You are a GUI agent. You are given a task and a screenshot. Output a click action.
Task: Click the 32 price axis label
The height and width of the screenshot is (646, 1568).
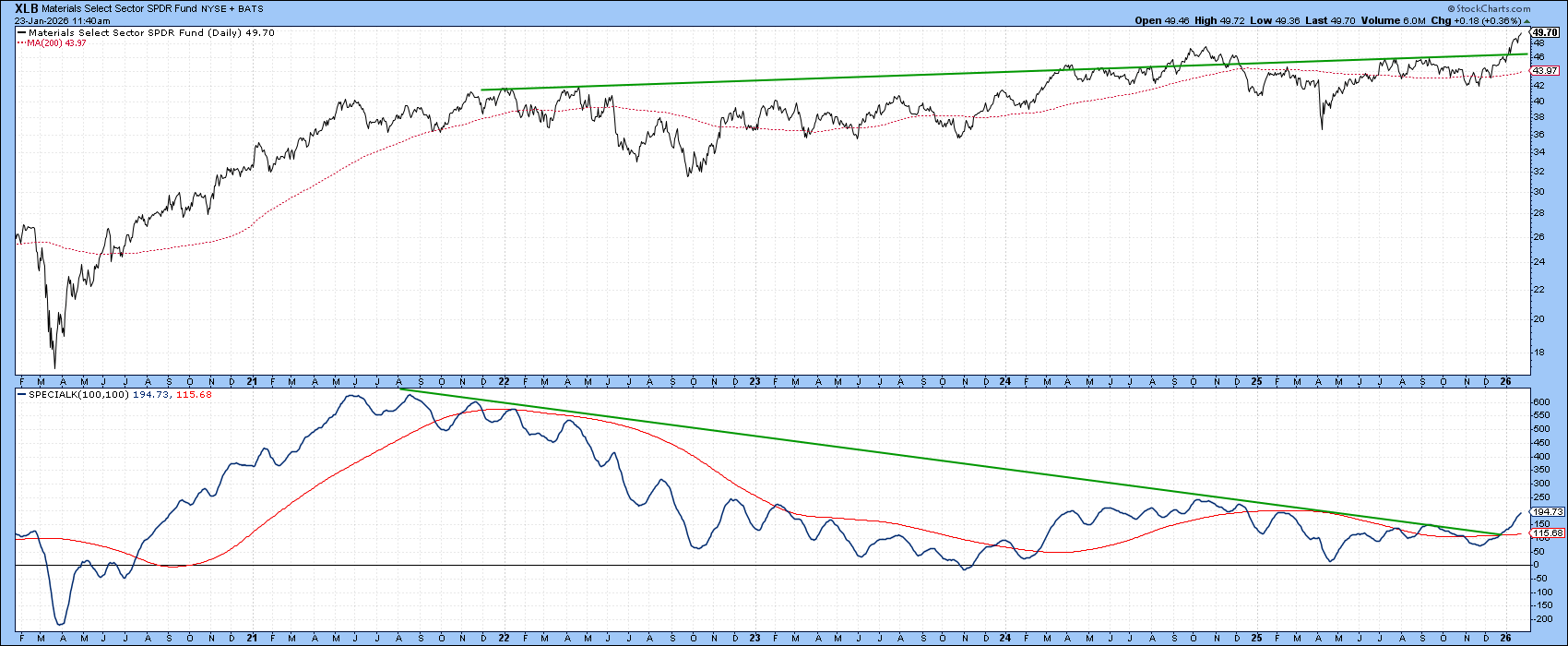pyautogui.click(x=1538, y=171)
